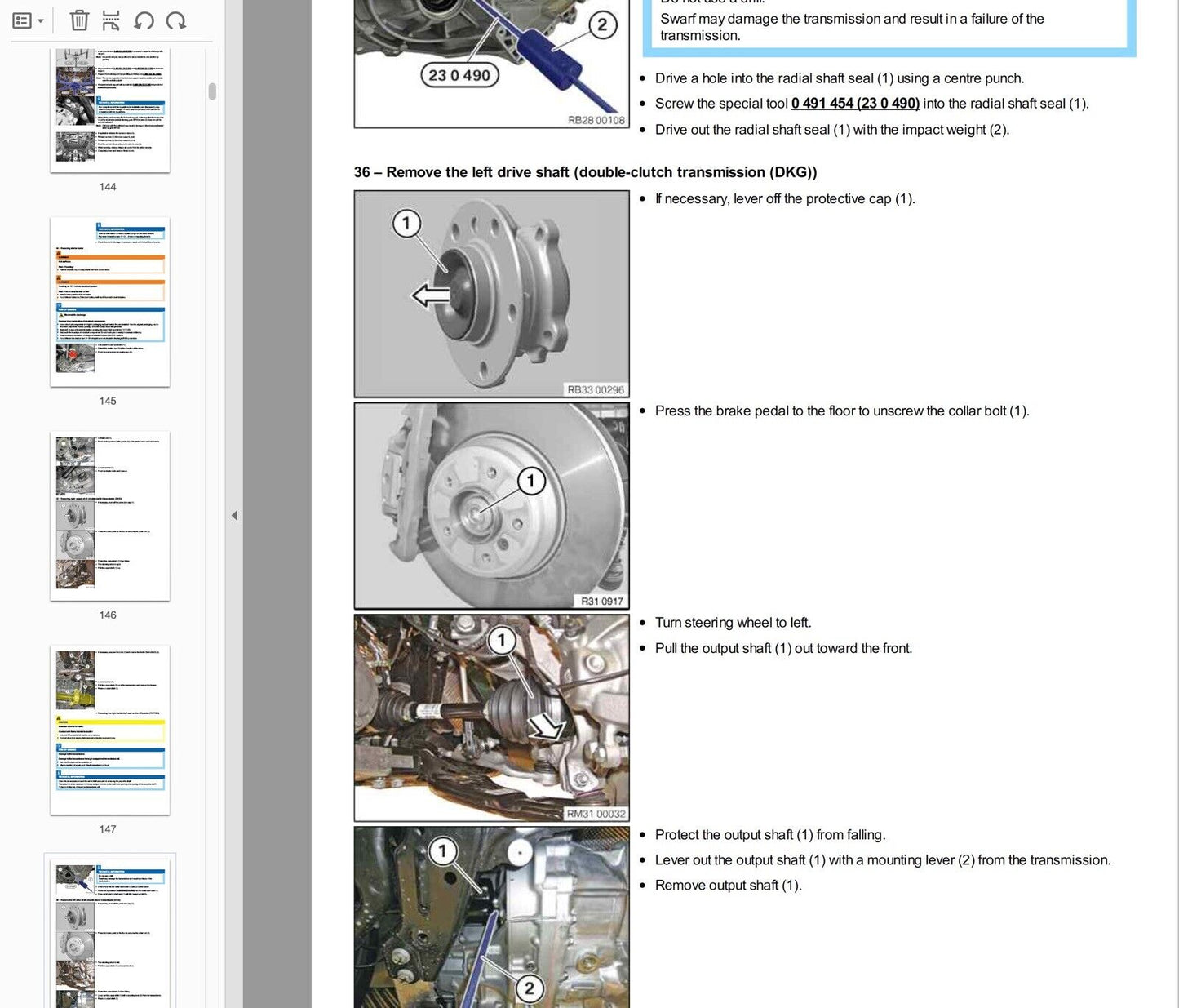Click 'Press the brake pedal to the floor' line
The image size is (1179, 1008).
click(842, 411)
